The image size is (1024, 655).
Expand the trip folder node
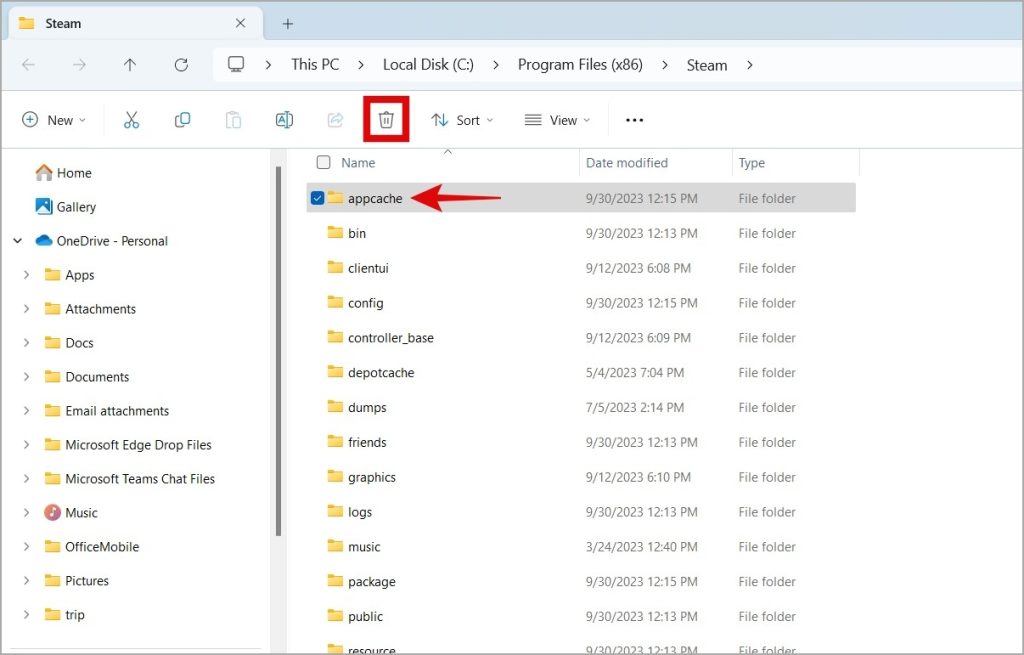[x=26, y=615]
